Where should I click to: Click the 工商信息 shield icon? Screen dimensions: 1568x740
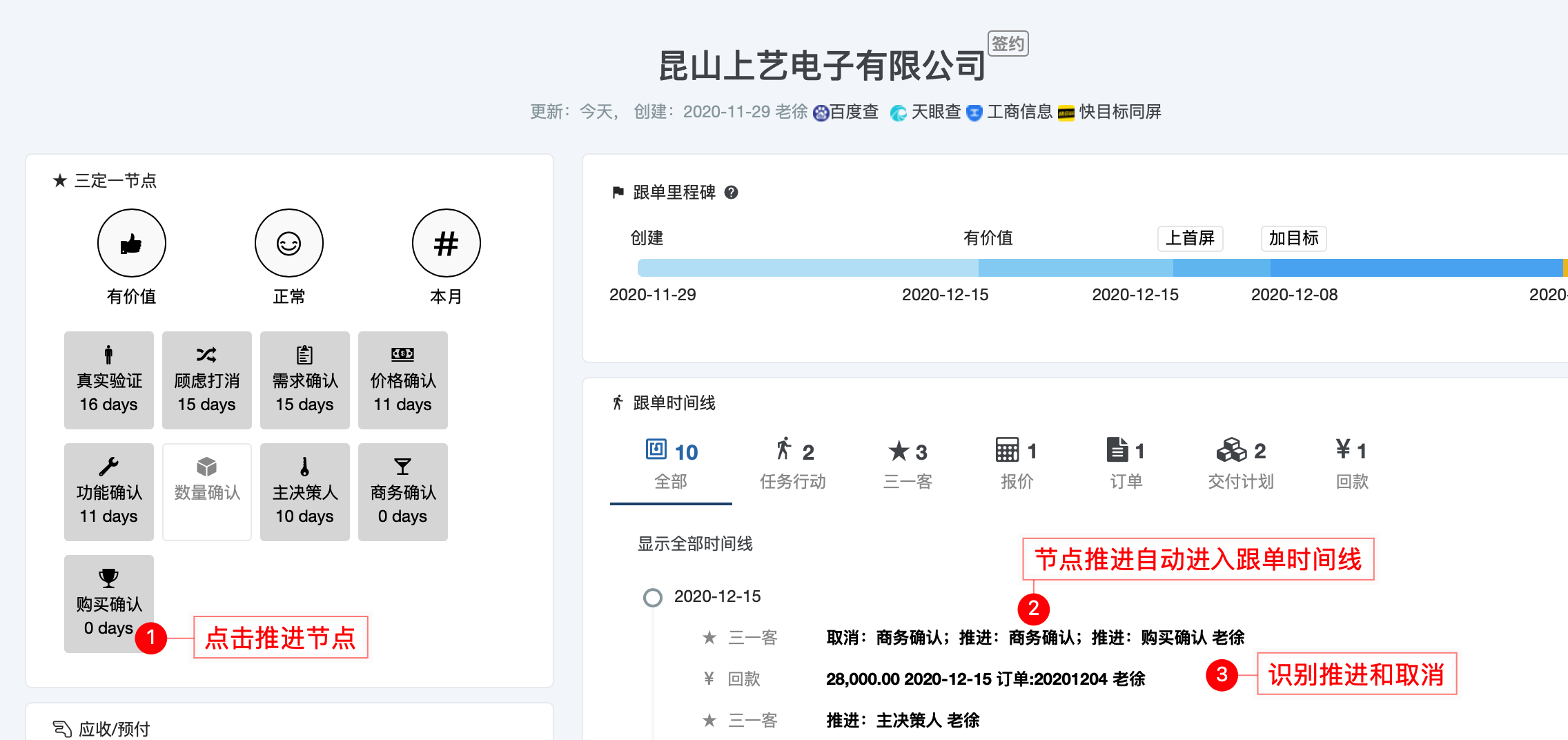click(974, 113)
